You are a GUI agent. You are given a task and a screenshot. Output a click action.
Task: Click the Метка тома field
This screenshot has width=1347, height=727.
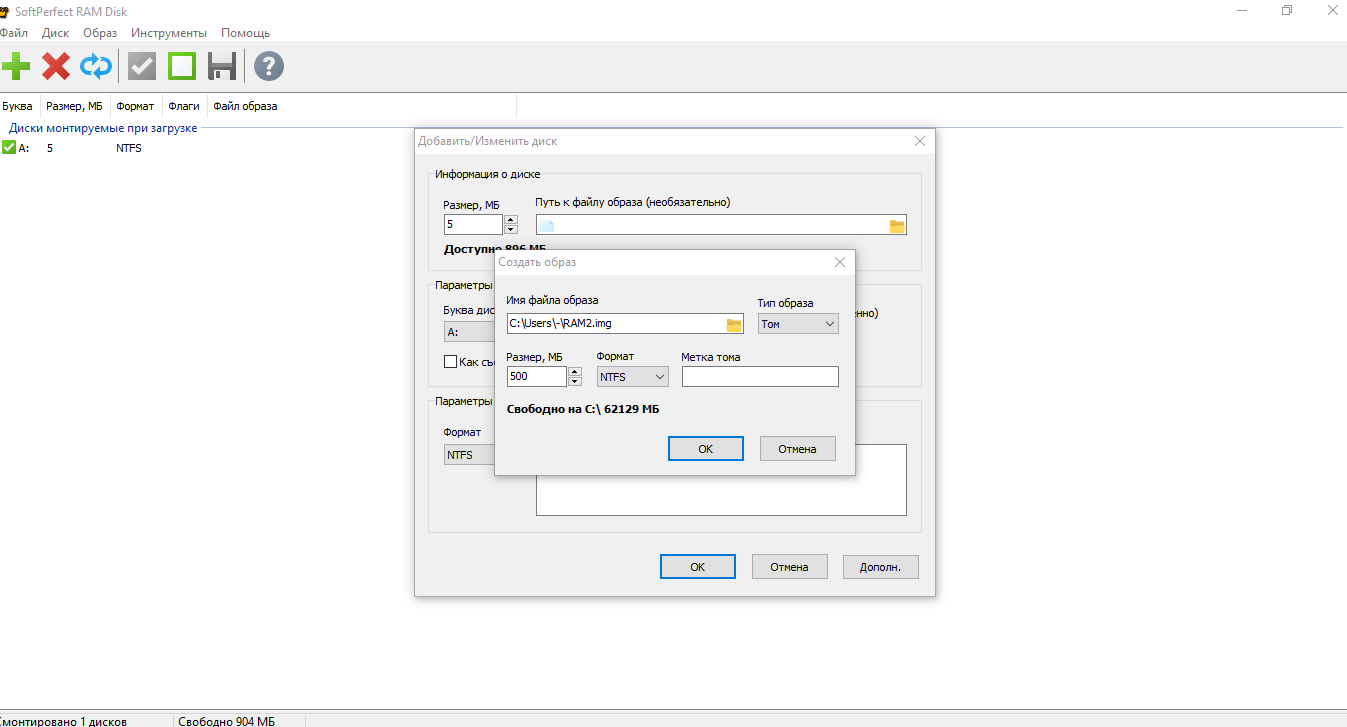click(760, 377)
